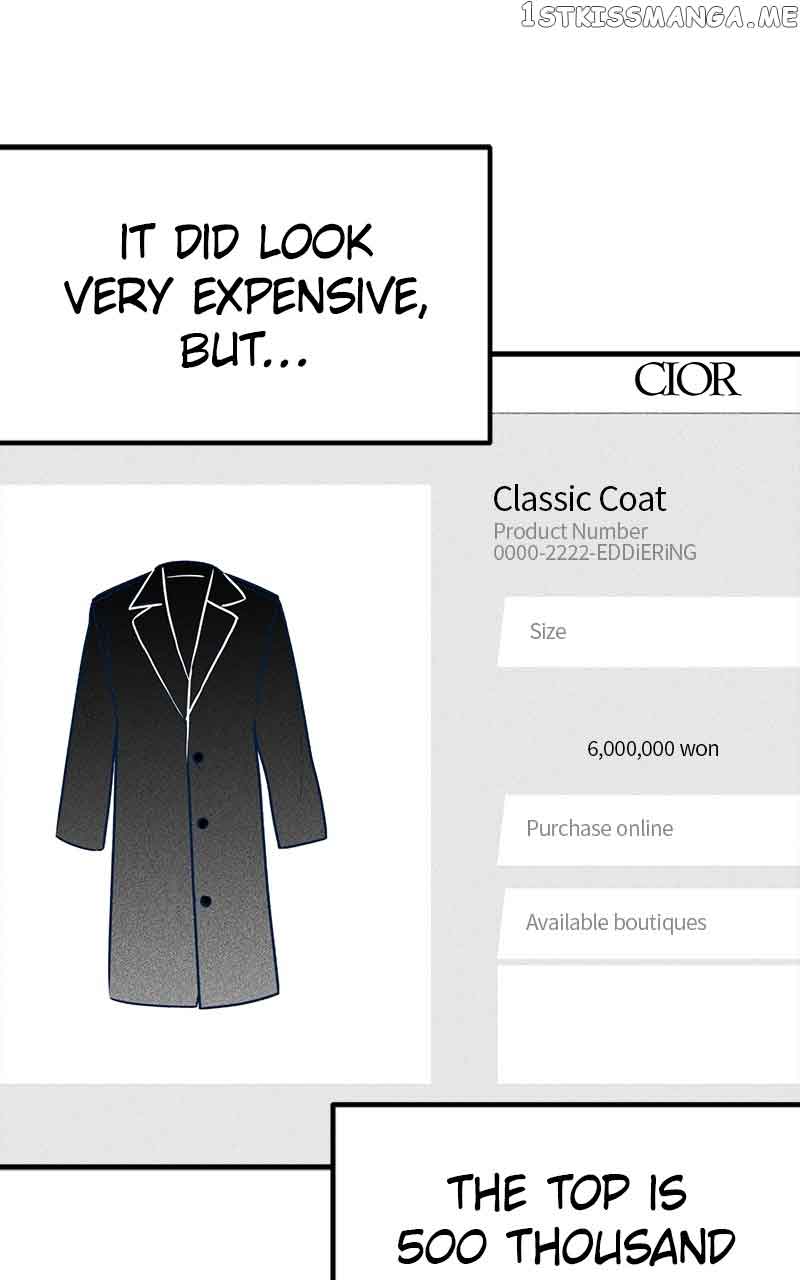Click the Classic Coat product title

click(579, 498)
